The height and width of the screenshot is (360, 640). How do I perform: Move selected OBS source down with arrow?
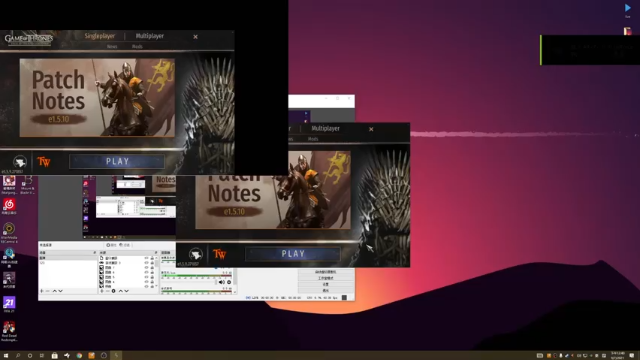click(127, 291)
